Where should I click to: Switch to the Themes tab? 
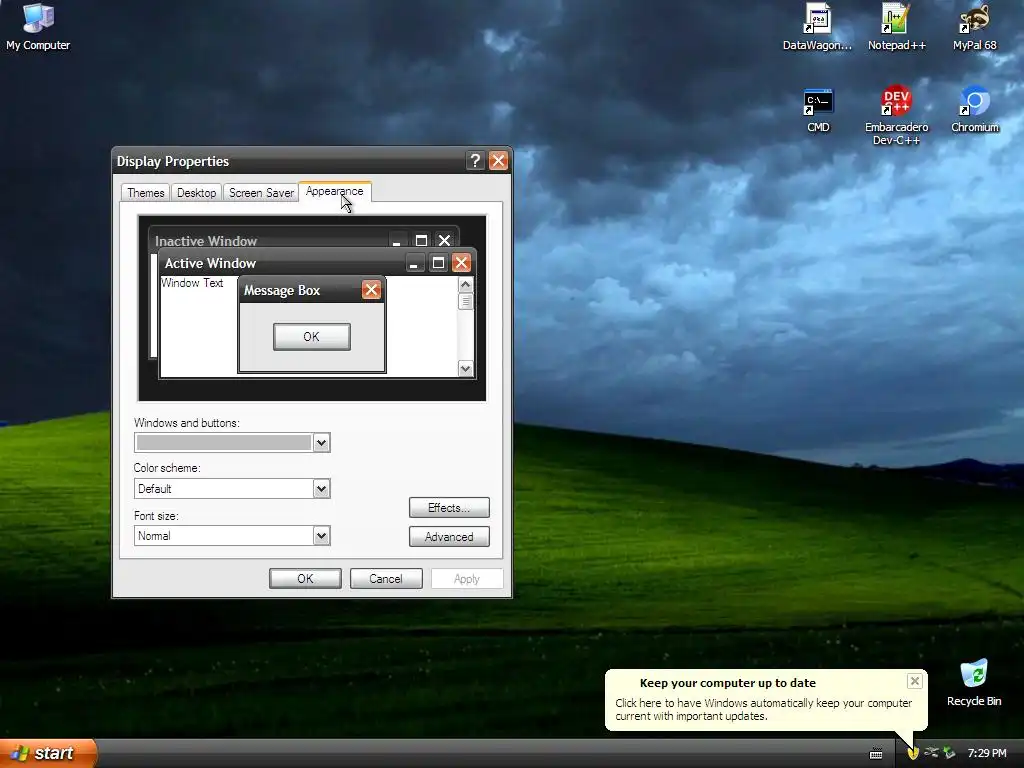(146, 193)
